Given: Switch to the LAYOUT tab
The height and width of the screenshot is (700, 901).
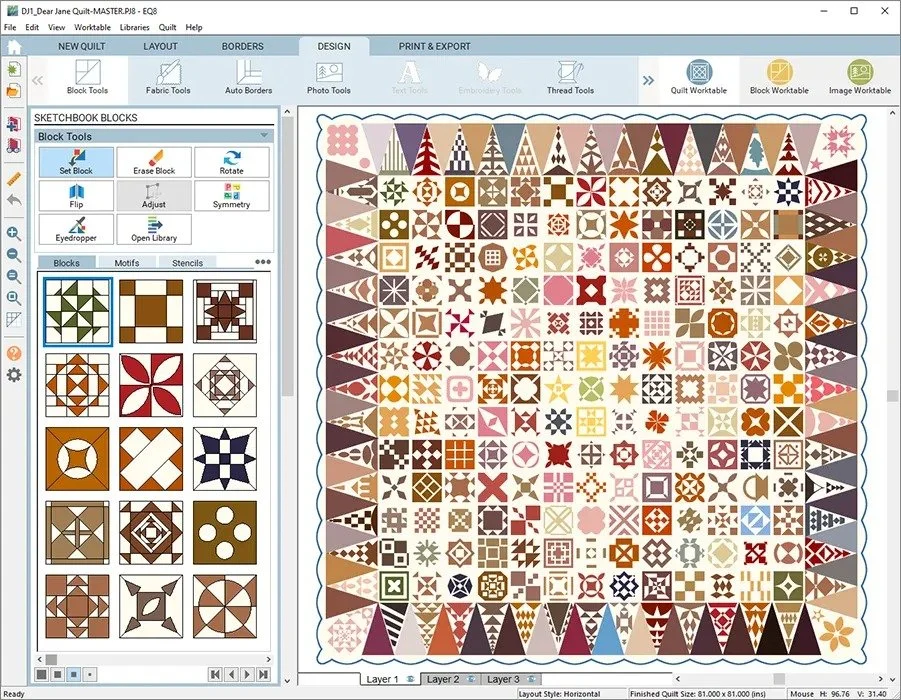Looking at the screenshot, I should click(160, 47).
